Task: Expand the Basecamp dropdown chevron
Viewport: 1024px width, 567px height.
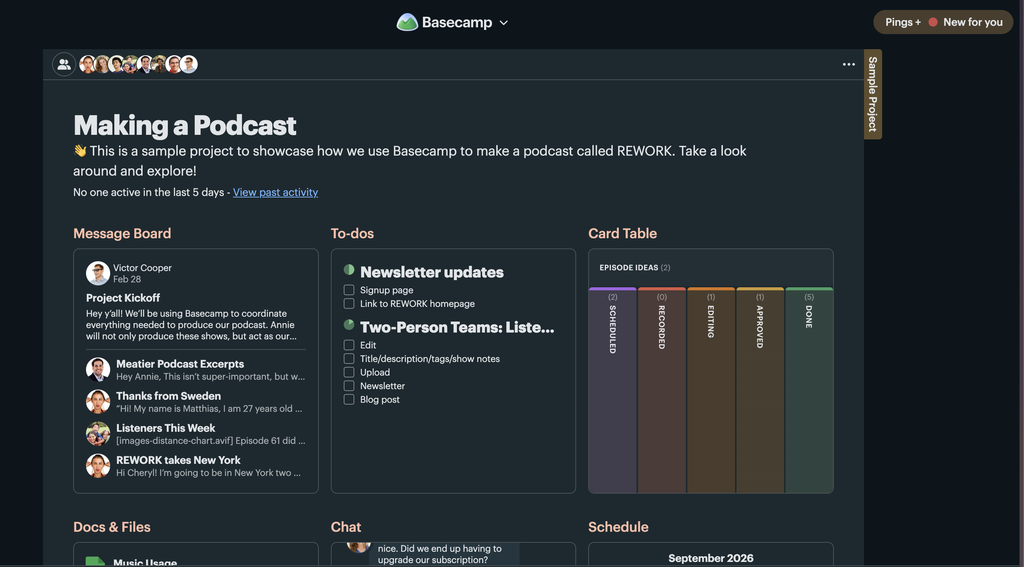Action: (504, 23)
